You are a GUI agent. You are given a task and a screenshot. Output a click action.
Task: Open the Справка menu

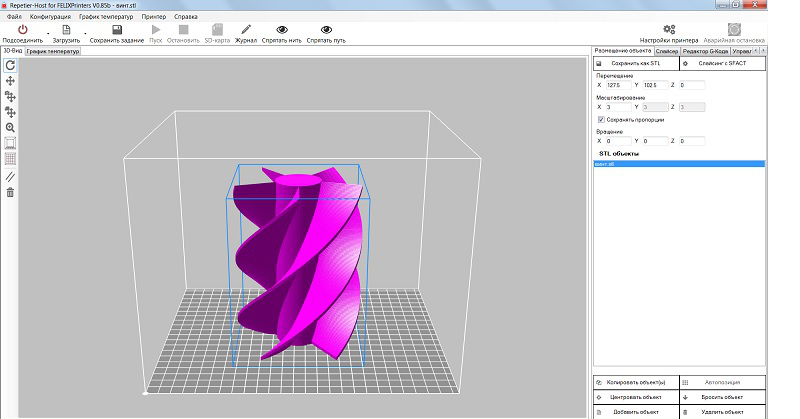[x=186, y=16]
